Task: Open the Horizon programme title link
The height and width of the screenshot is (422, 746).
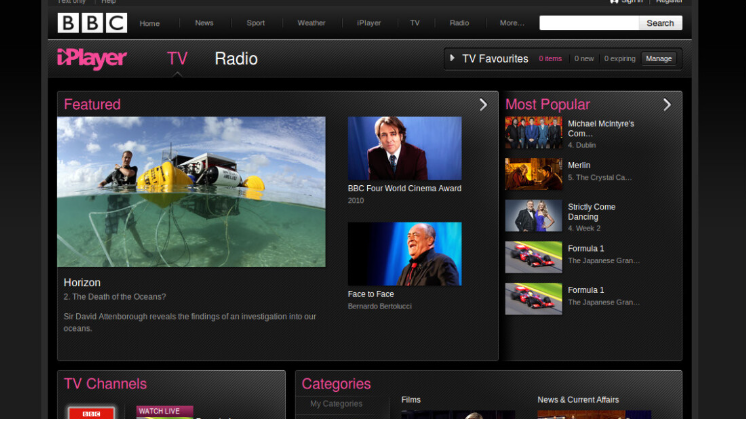Action: click(82, 282)
